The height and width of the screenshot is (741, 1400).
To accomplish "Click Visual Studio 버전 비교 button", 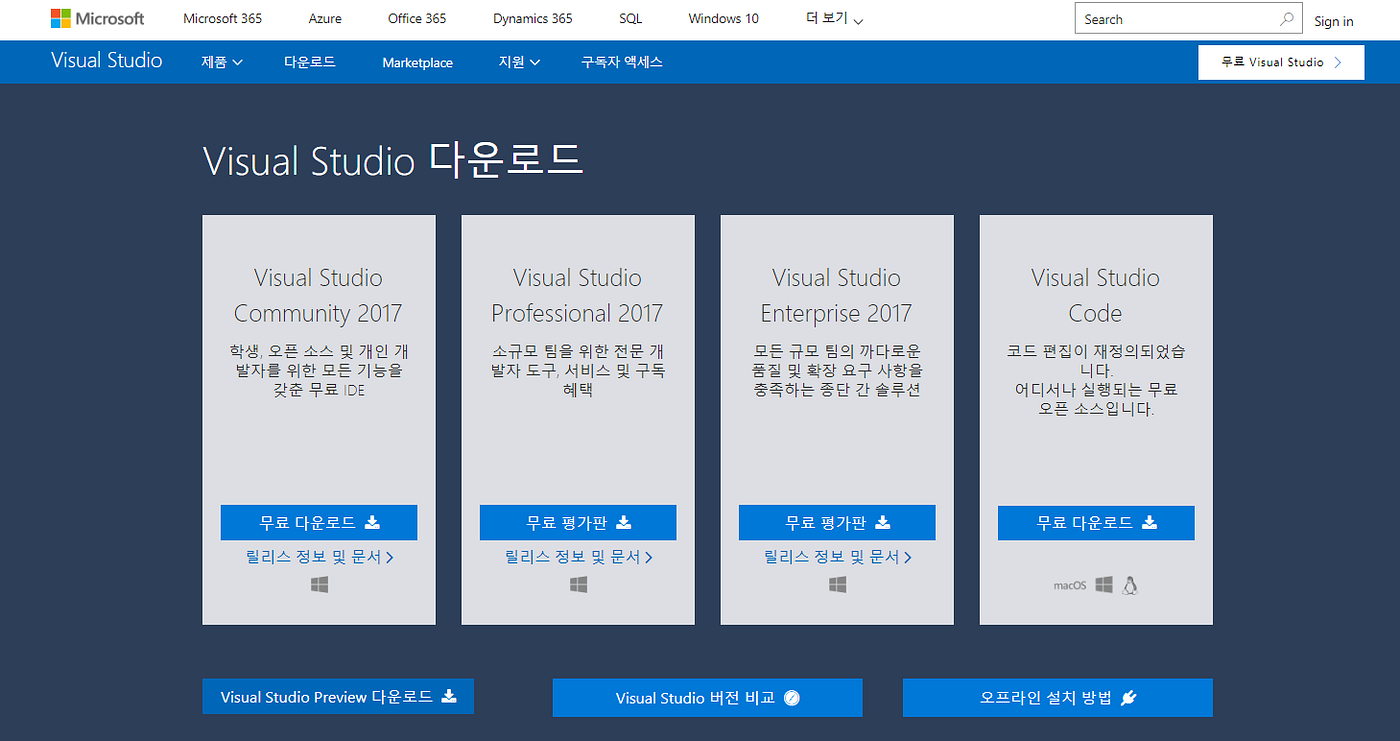I will pyautogui.click(x=707, y=698).
